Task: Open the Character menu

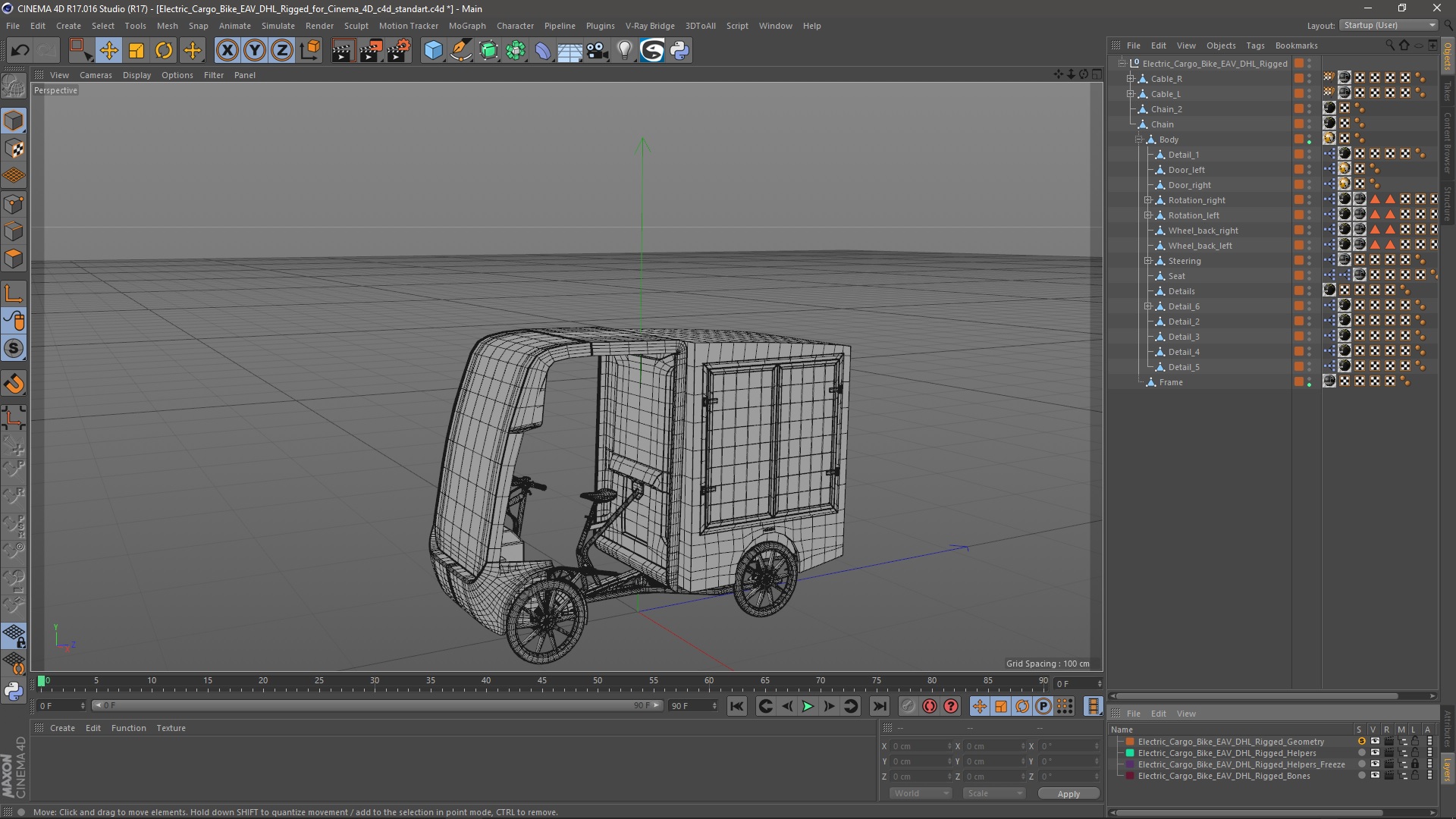Action: click(515, 26)
